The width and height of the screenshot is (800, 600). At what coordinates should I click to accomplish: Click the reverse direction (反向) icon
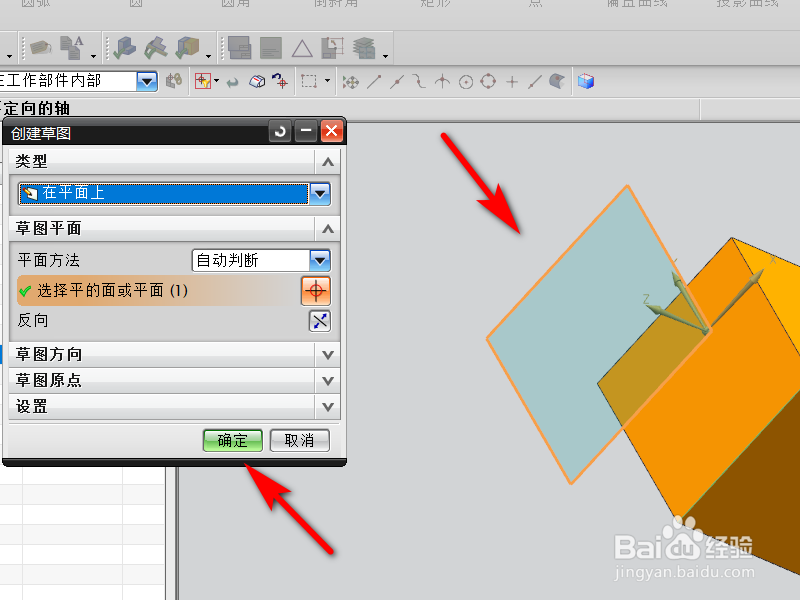point(320,321)
